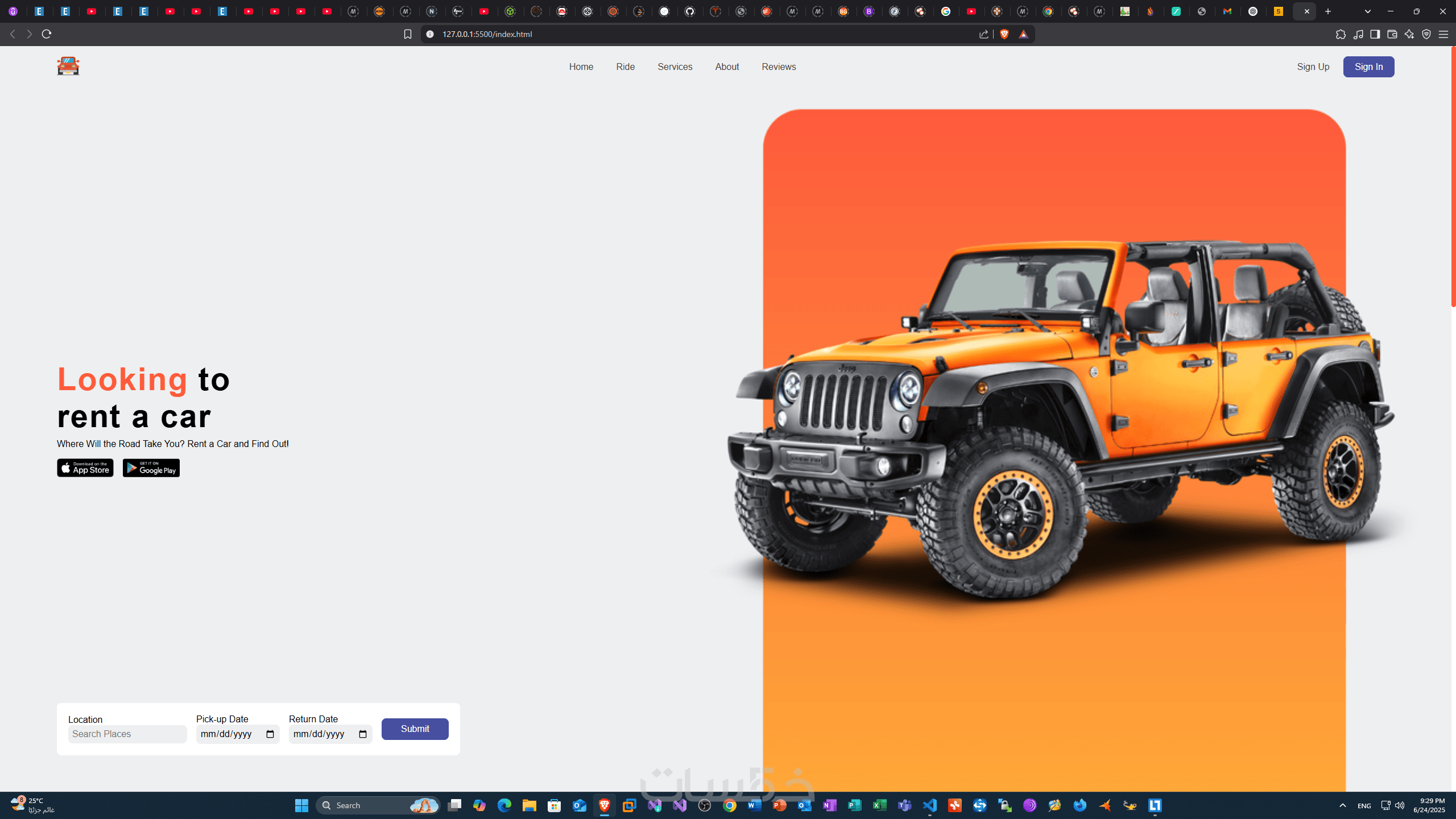Viewport: 1456px width, 819px height.
Task: Open the extensions puzzle icon
Action: pos(1341,34)
